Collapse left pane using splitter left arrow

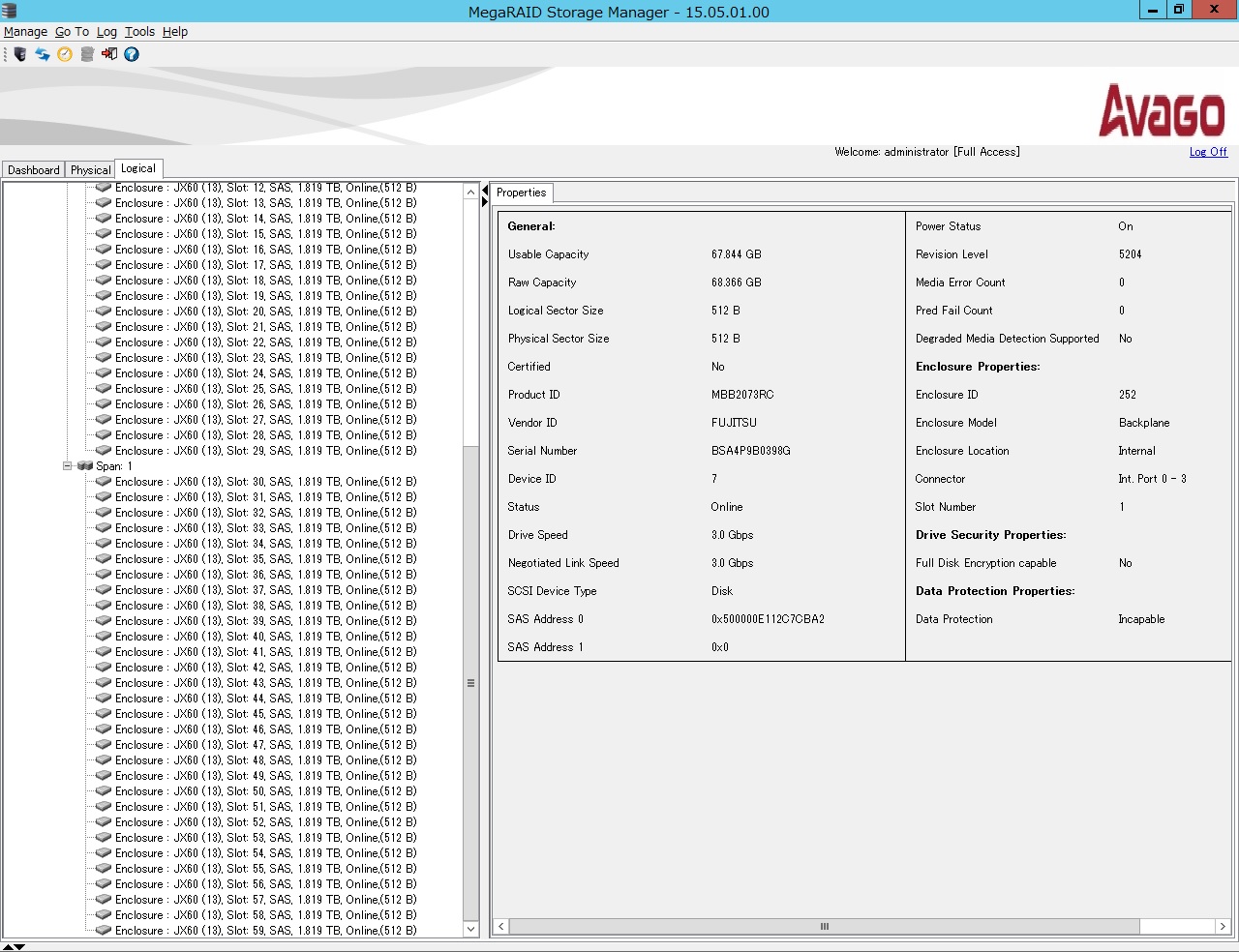coord(485,191)
